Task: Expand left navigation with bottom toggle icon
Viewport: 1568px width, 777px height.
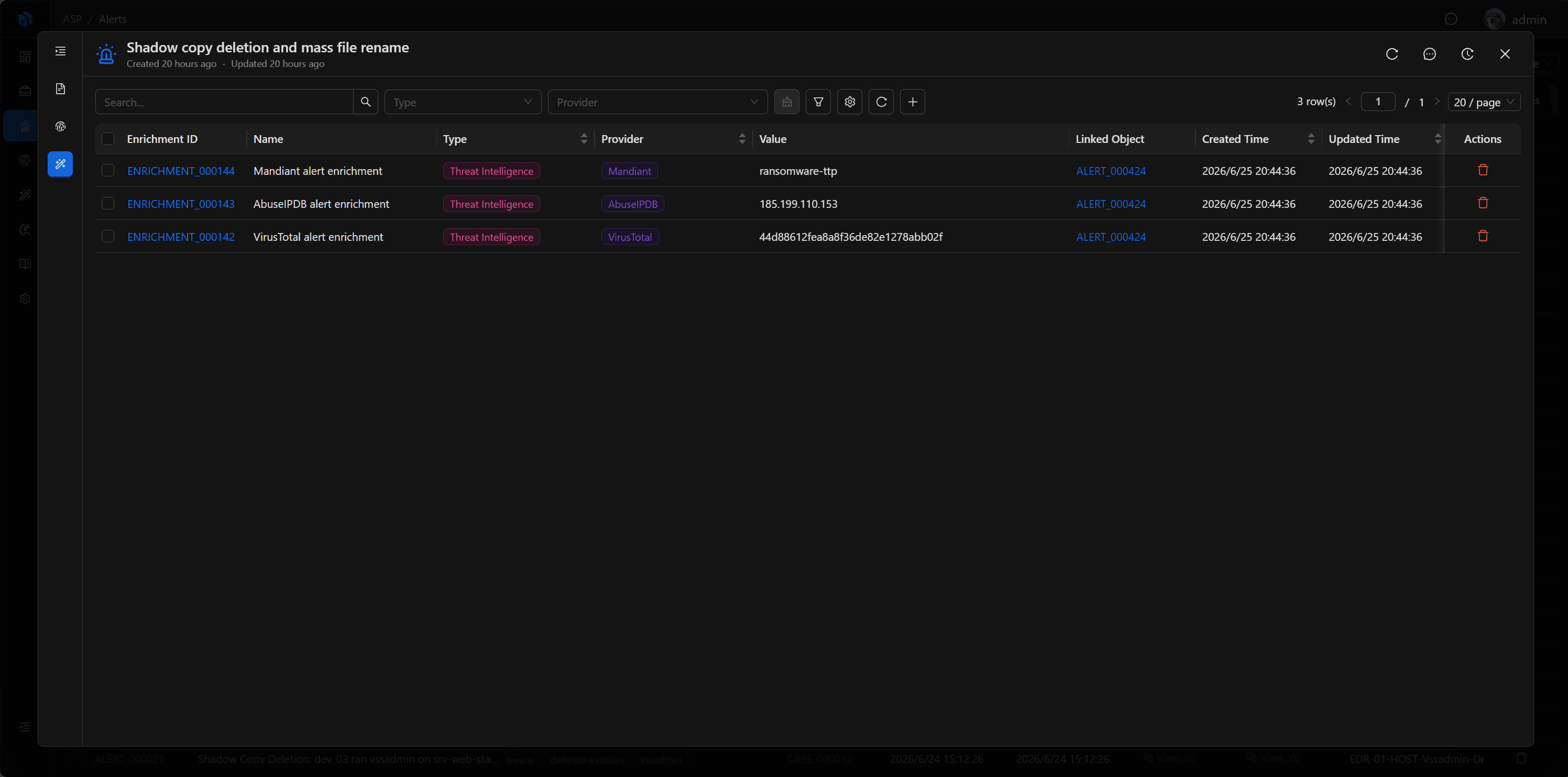Action: (25, 727)
